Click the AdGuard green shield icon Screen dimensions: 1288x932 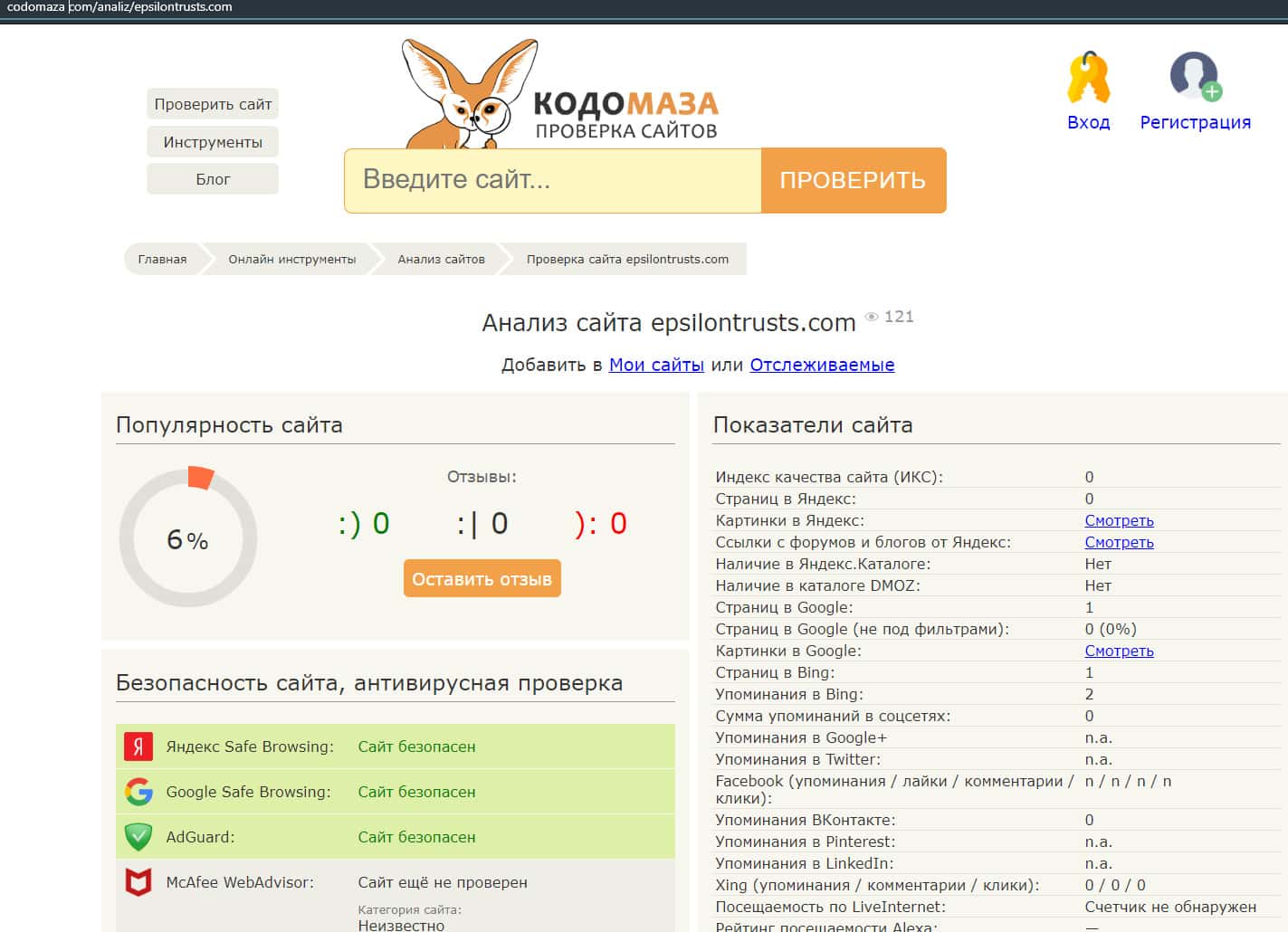click(138, 837)
